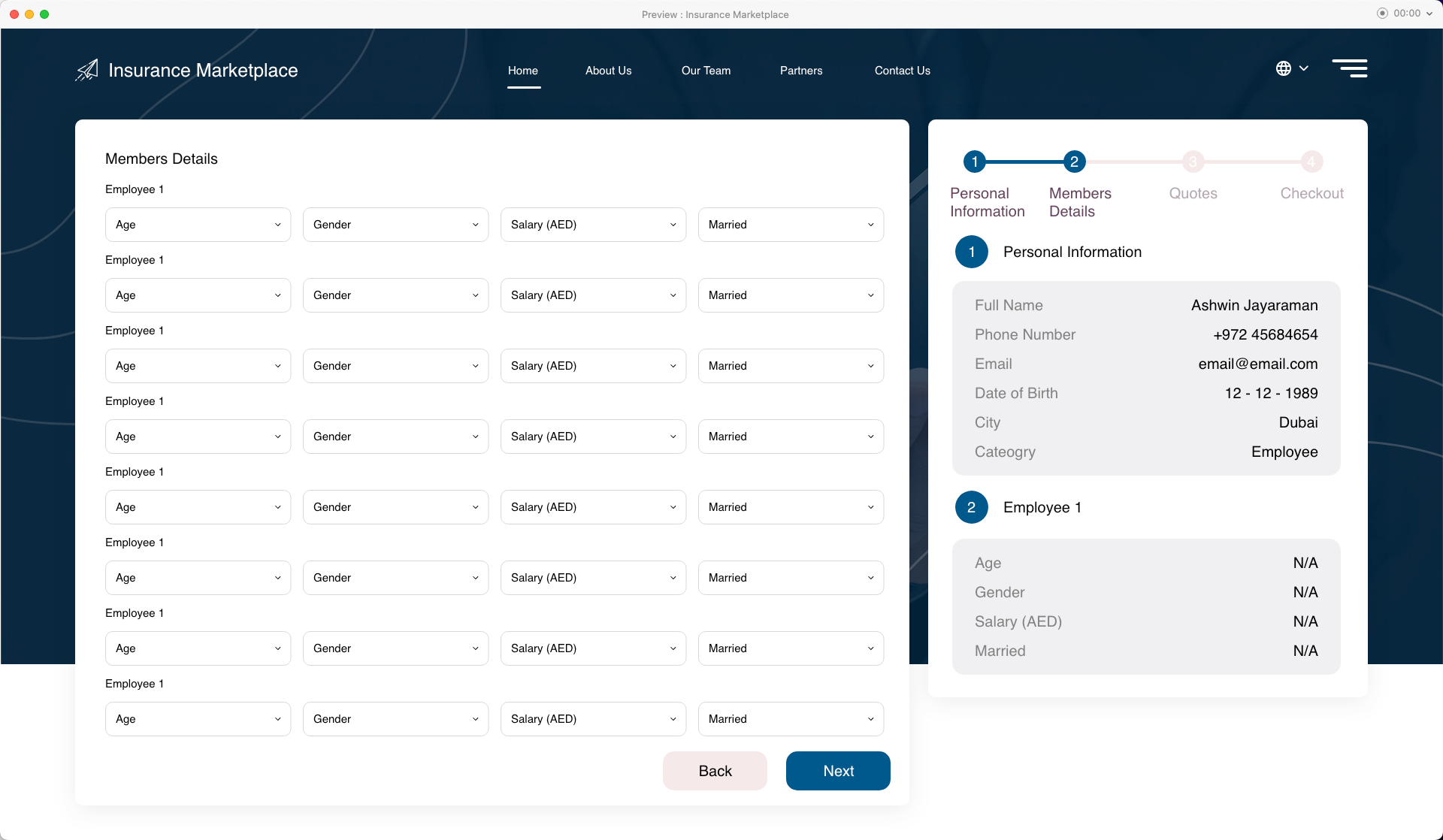The height and width of the screenshot is (840, 1443).
Task: Click the paper plane logo icon
Action: [x=87, y=70]
